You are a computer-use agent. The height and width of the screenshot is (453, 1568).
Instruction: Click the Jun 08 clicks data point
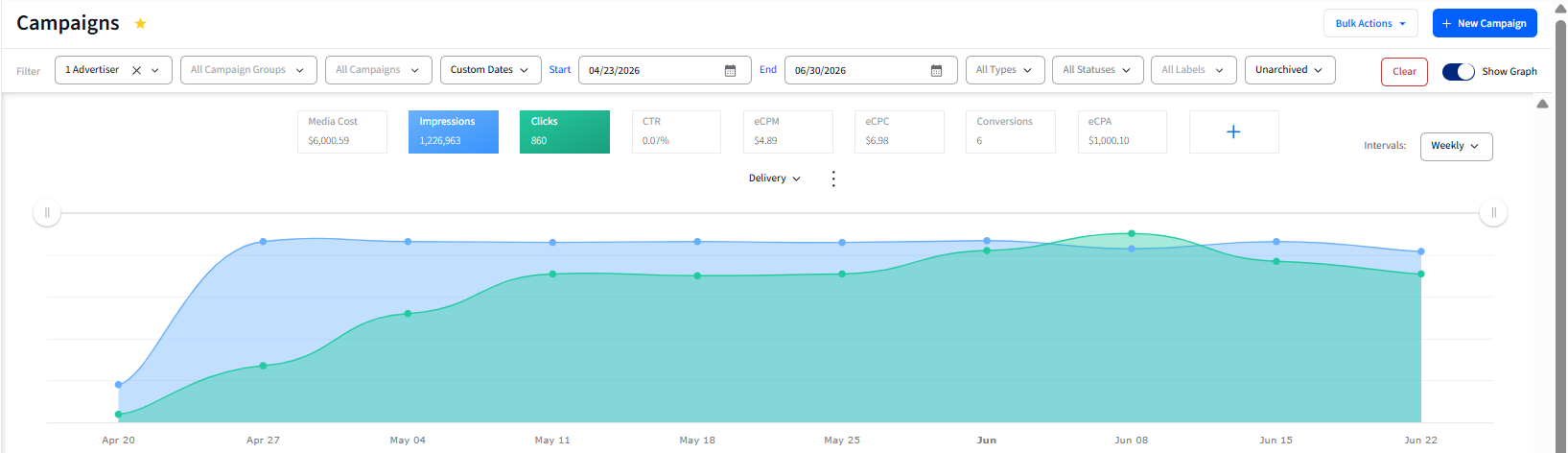pos(1132,233)
